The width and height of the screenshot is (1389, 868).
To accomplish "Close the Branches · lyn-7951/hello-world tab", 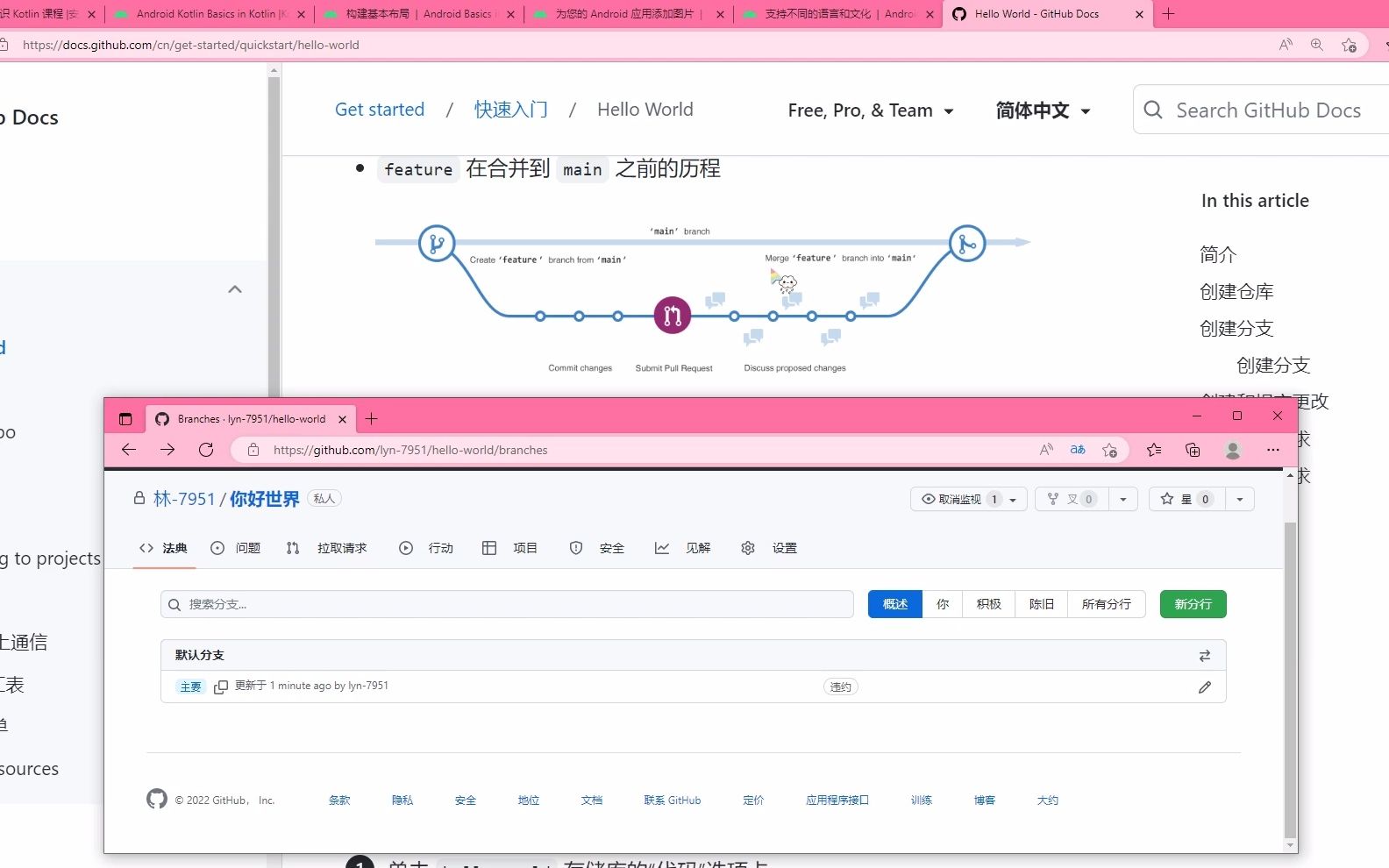I will point(343,419).
